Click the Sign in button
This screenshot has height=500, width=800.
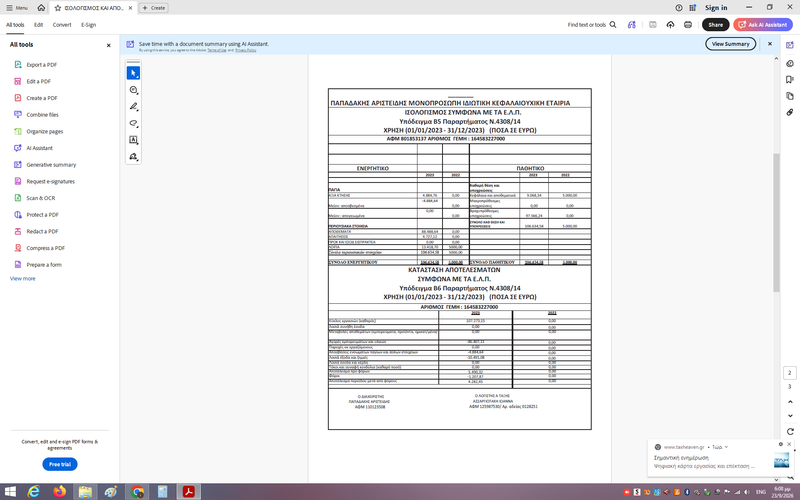[716, 8]
